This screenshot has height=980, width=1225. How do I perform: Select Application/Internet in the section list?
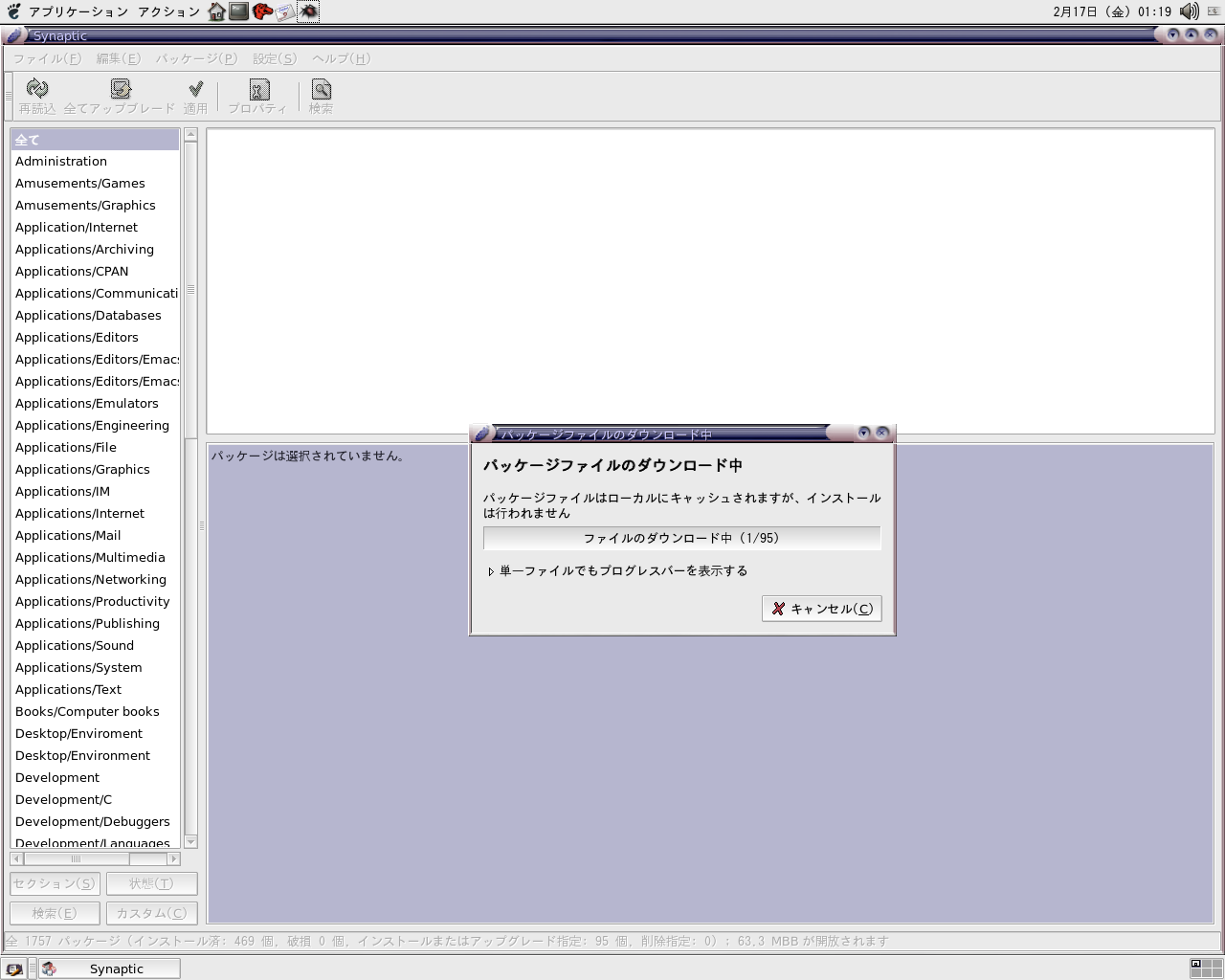[x=95, y=228]
